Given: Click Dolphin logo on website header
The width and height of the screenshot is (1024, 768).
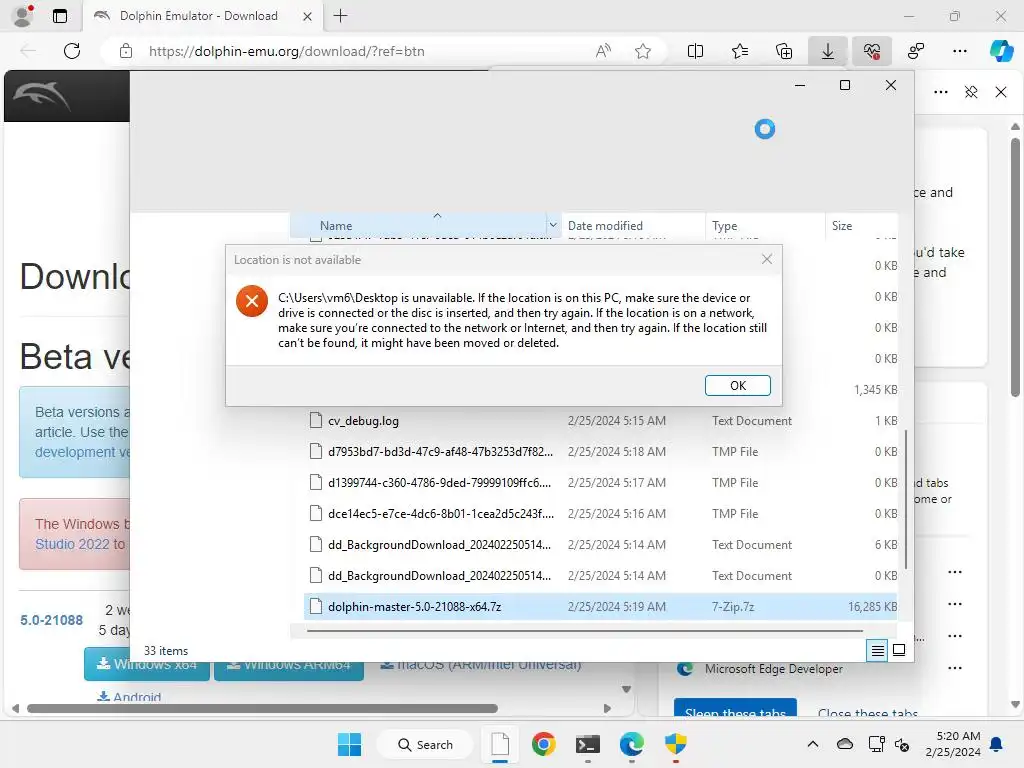Looking at the screenshot, I should 42,97.
